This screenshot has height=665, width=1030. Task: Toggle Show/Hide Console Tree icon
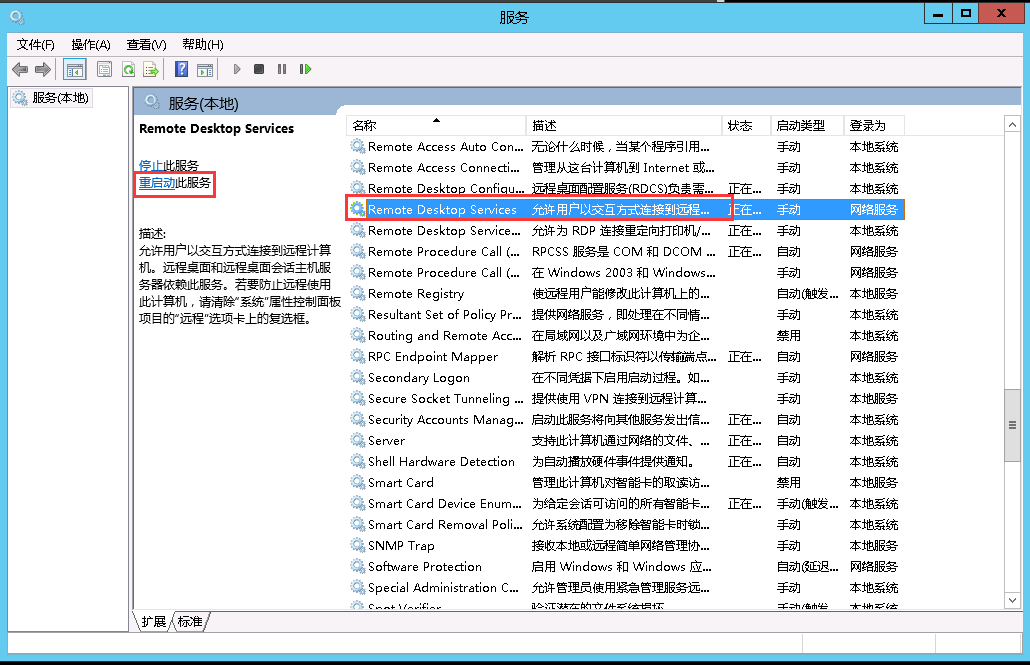74,69
